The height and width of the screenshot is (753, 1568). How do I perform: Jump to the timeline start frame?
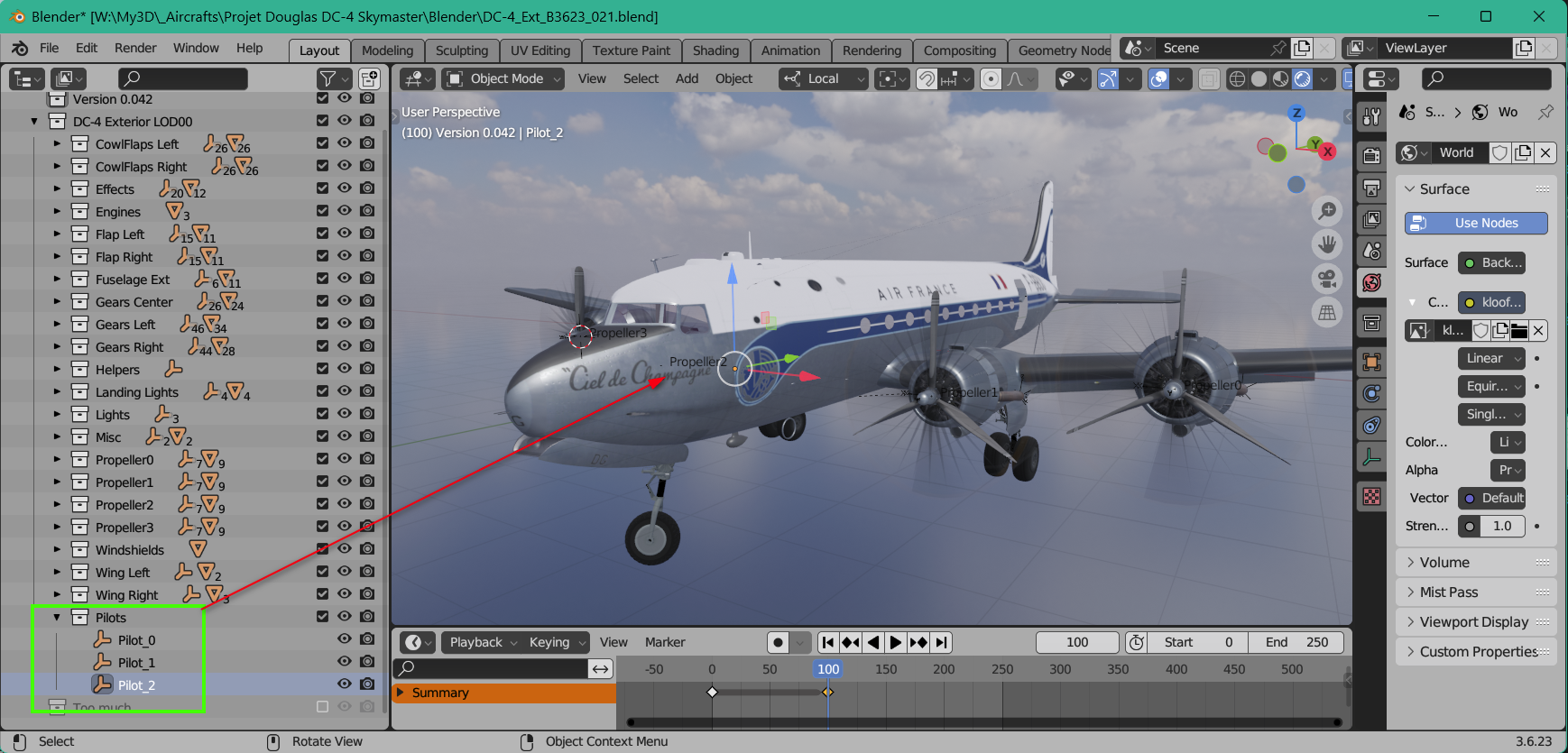coord(827,642)
